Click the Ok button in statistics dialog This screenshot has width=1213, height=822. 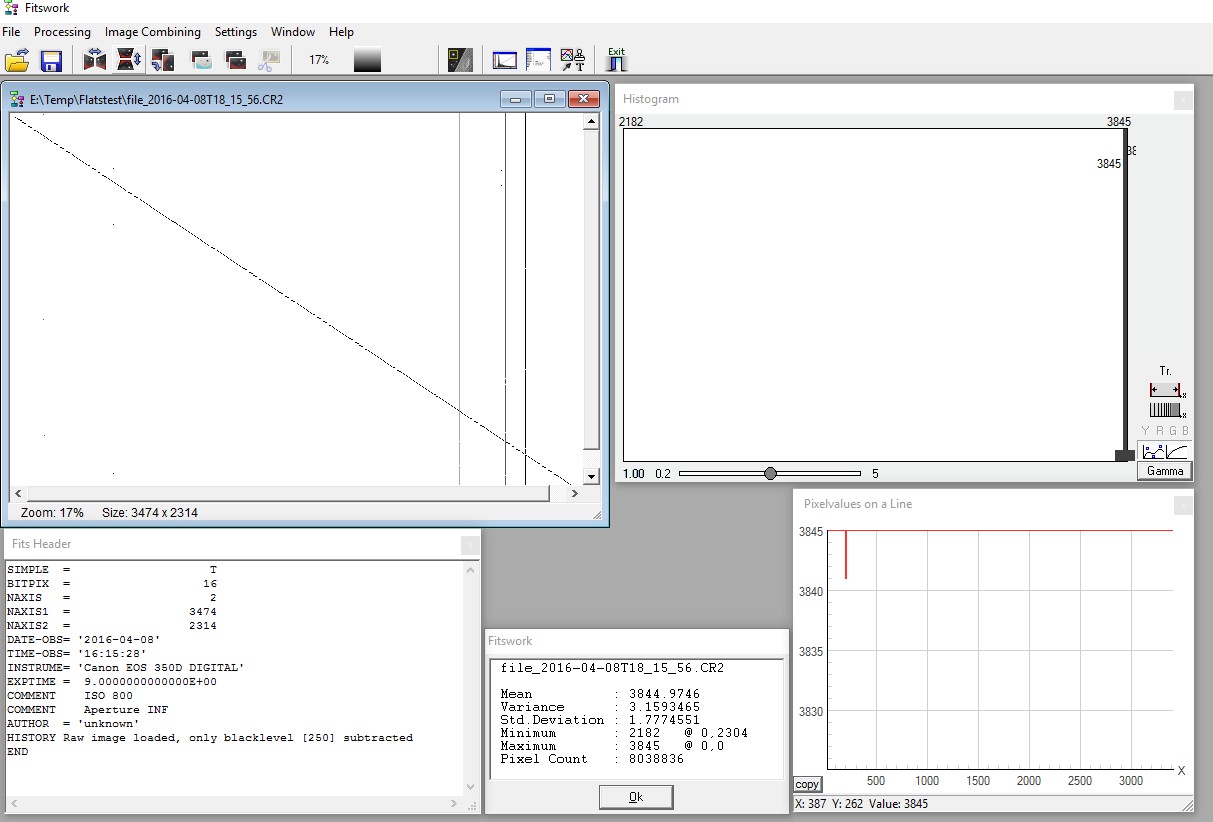(x=636, y=797)
